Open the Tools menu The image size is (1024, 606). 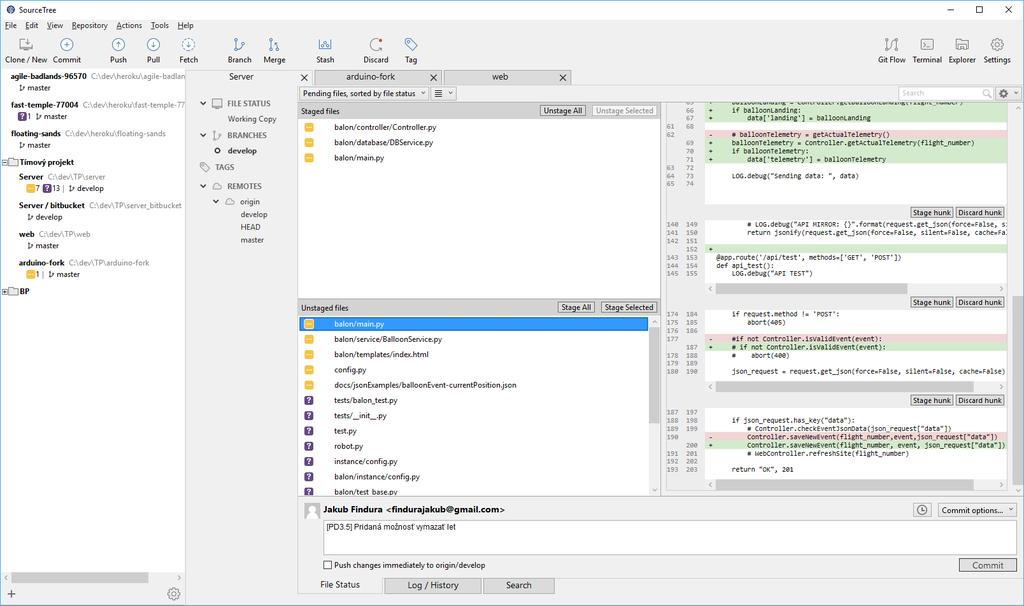(159, 25)
